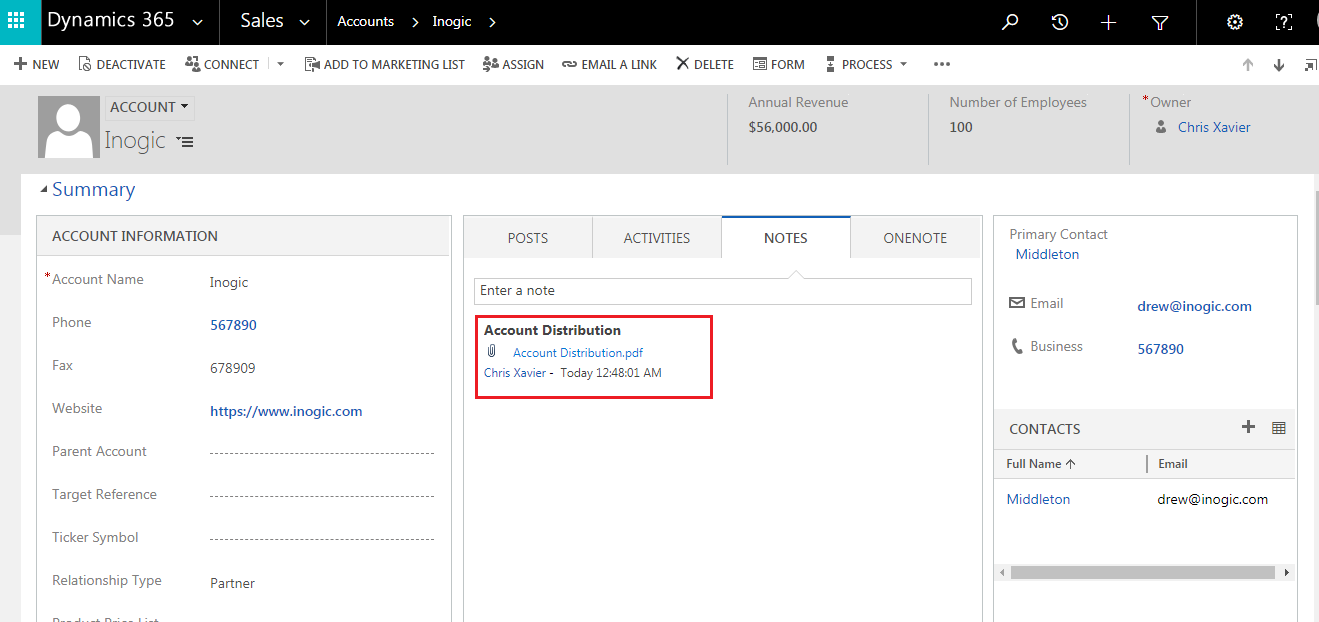Open the advanced find filter icon
Image resolution: width=1319 pixels, height=622 pixels.
point(1160,22)
